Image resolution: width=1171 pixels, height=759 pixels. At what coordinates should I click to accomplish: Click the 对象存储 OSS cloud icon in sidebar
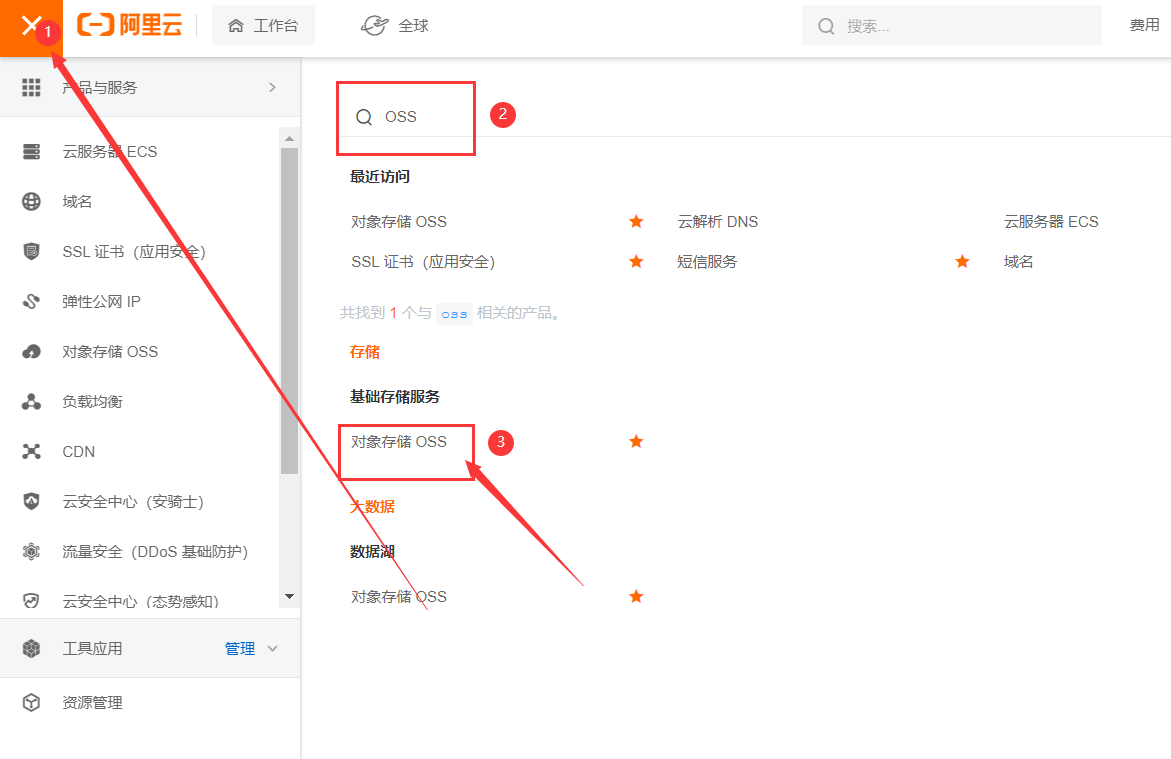[x=31, y=352]
